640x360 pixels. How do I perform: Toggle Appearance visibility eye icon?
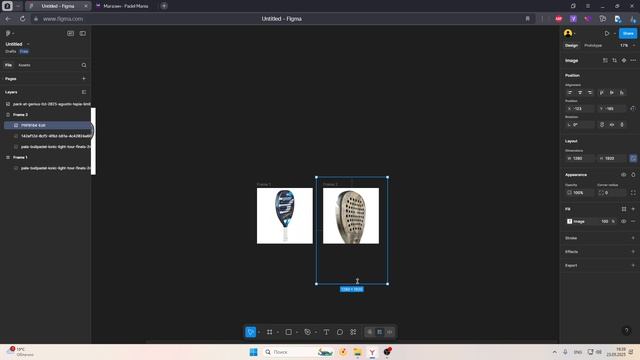pyautogui.click(x=623, y=175)
